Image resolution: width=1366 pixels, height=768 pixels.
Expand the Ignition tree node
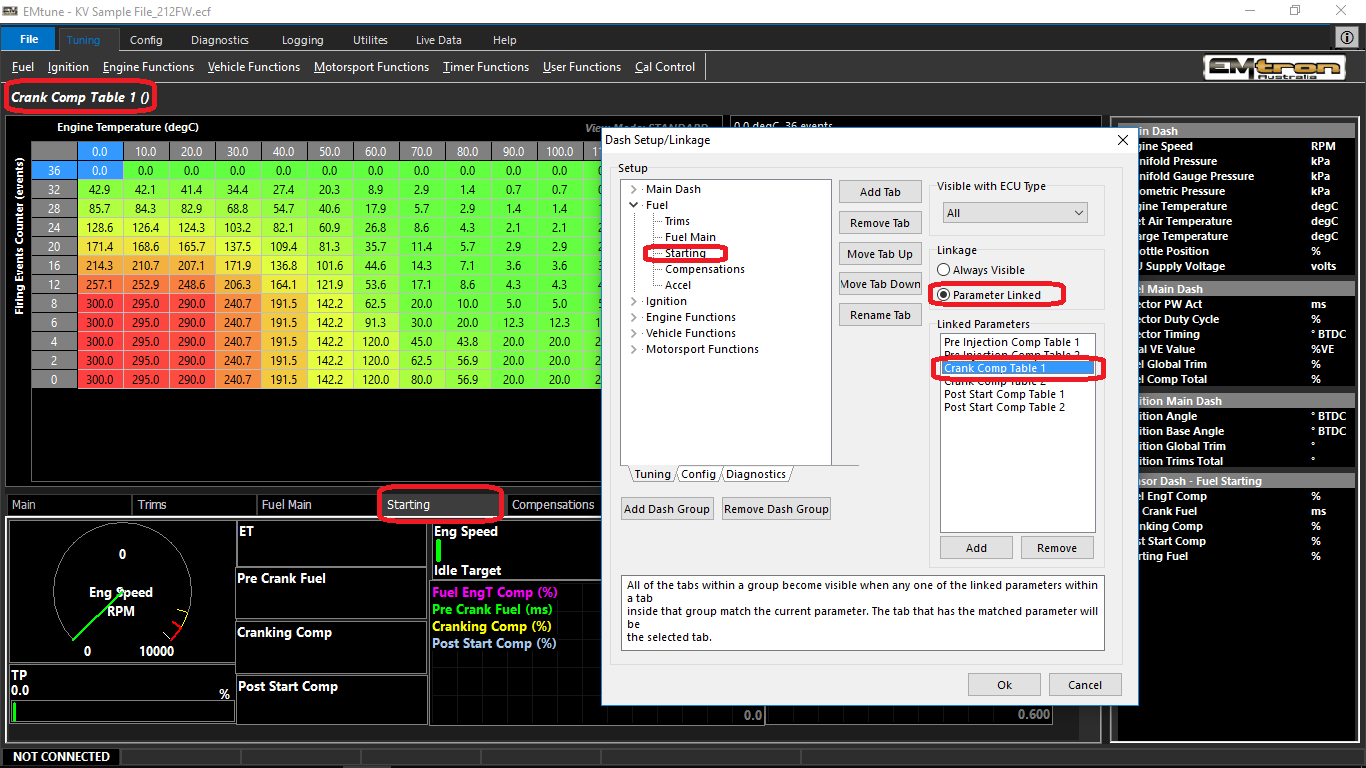point(634,301)
